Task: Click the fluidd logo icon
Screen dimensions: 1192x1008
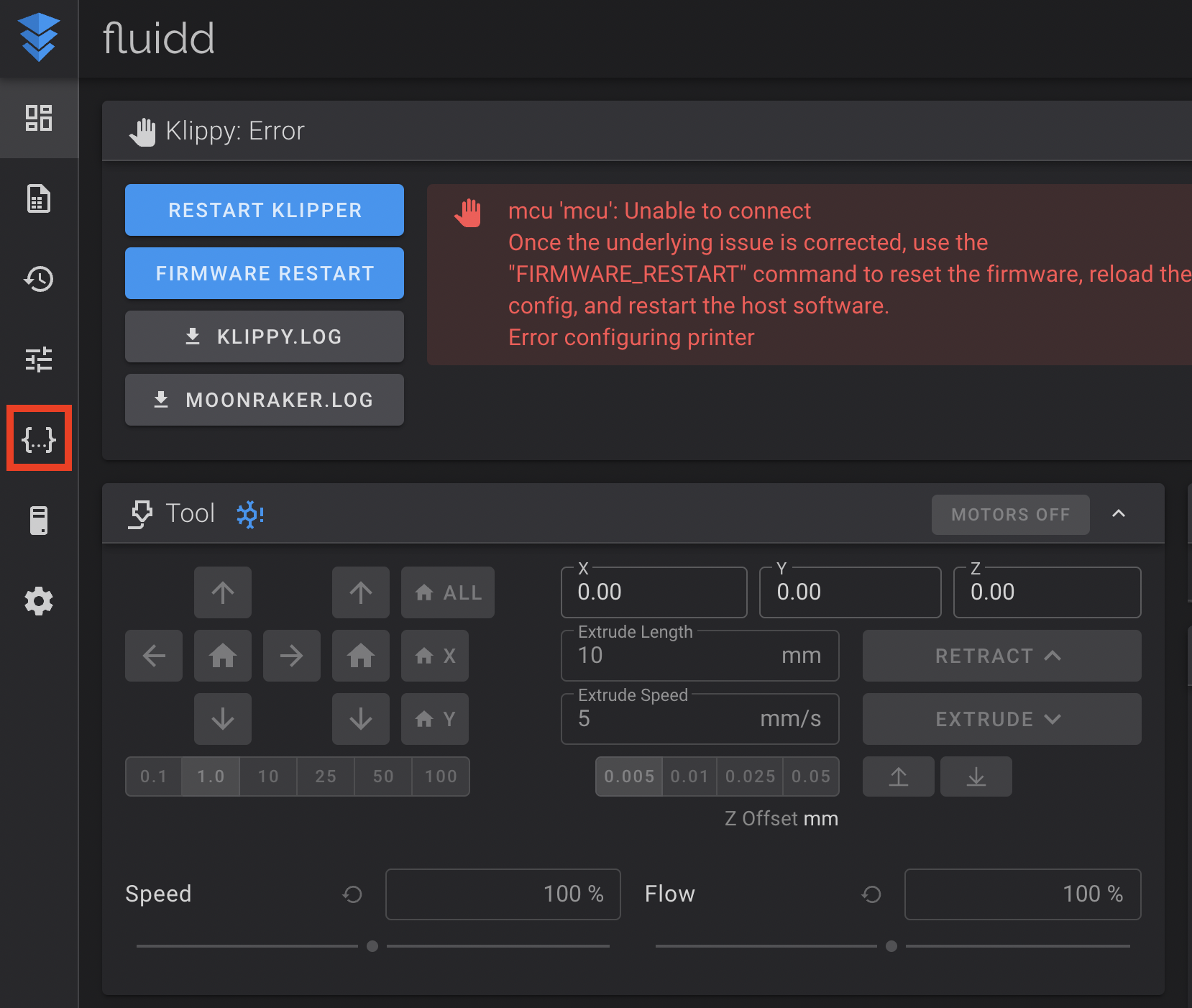Action: click(39, 37)
